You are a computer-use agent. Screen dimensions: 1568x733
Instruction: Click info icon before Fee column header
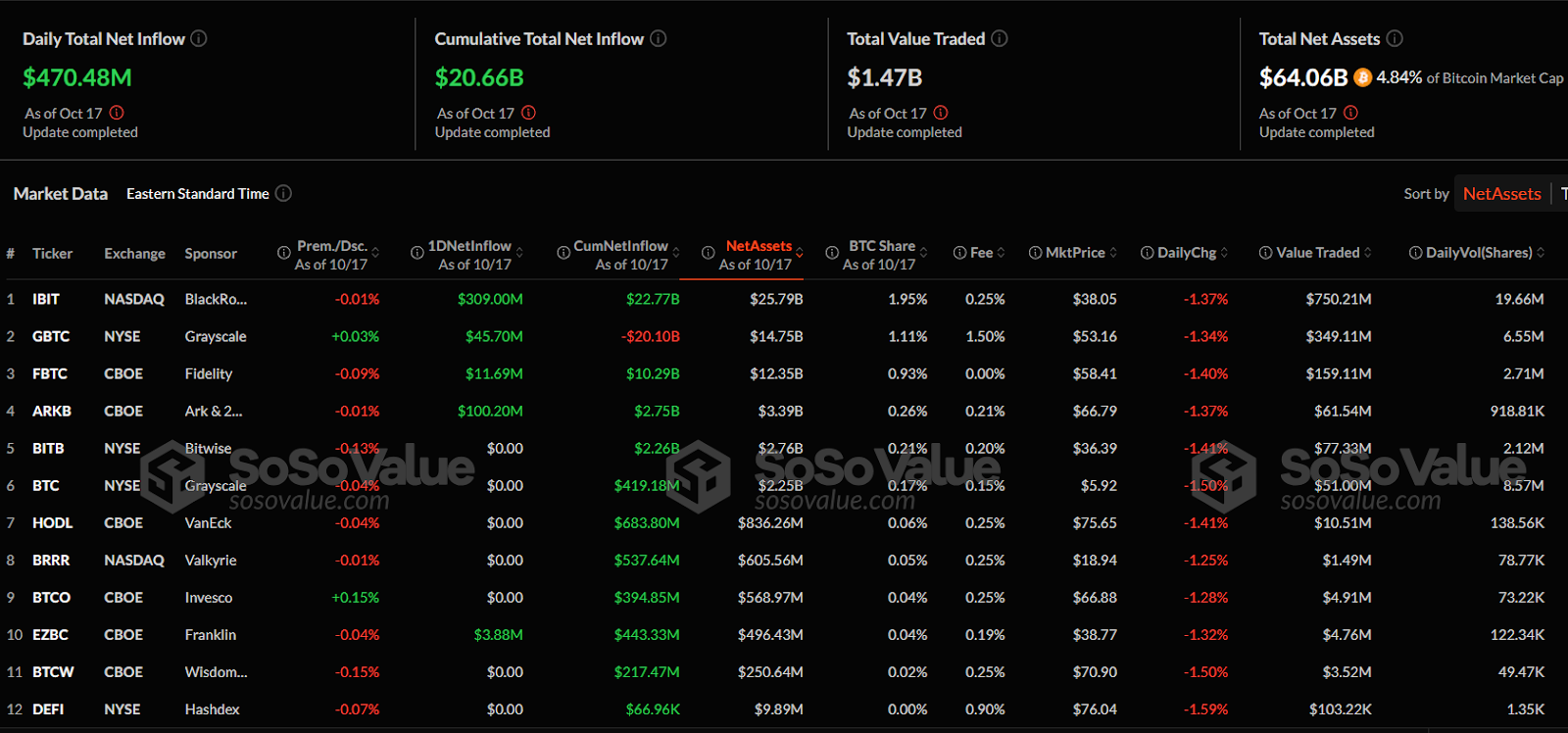(x=960, y=253)
